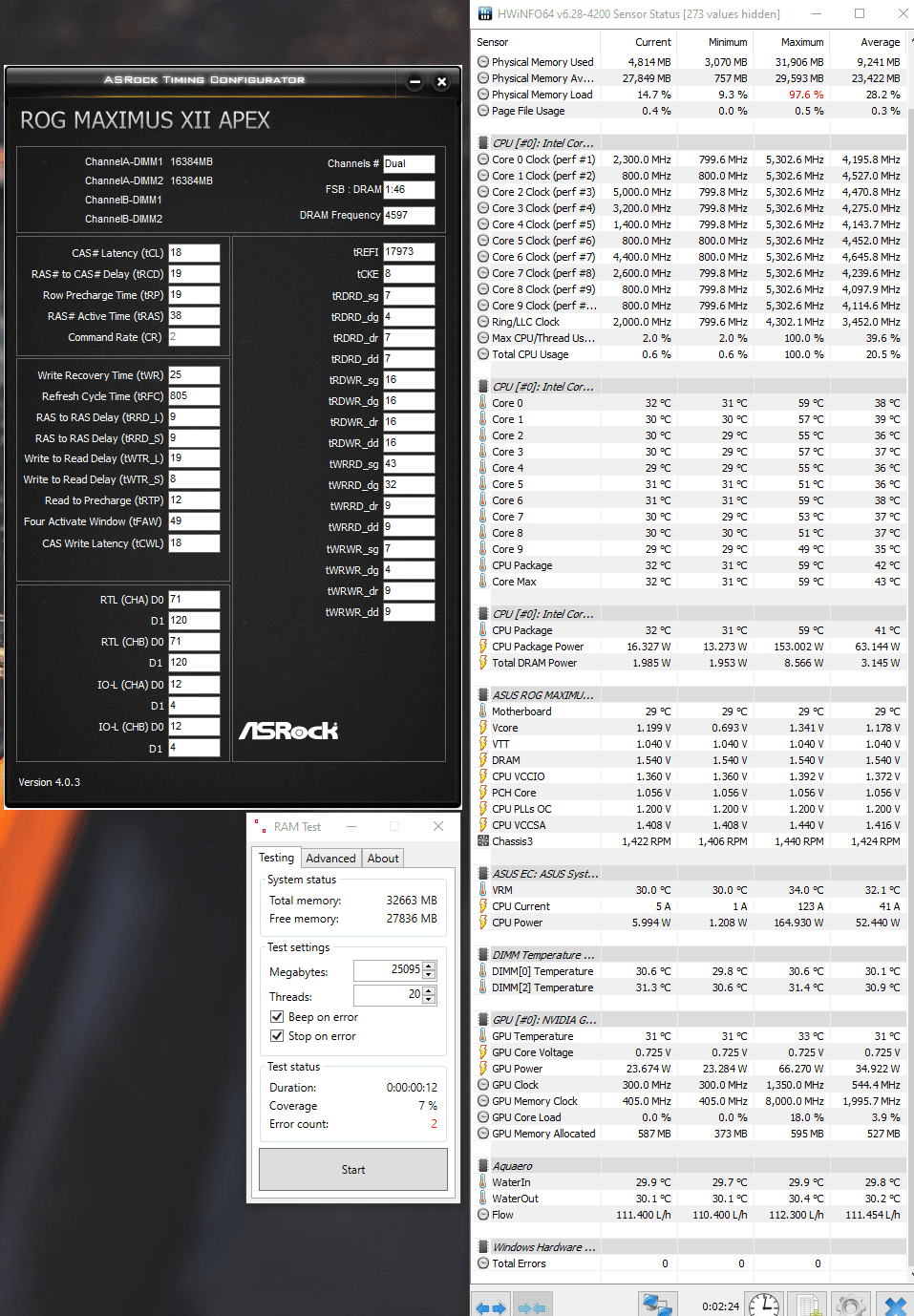This screenshot has width=914, height=1316.
Task: Click the CAS# Latency (tCL) value field
Action: 194,253
